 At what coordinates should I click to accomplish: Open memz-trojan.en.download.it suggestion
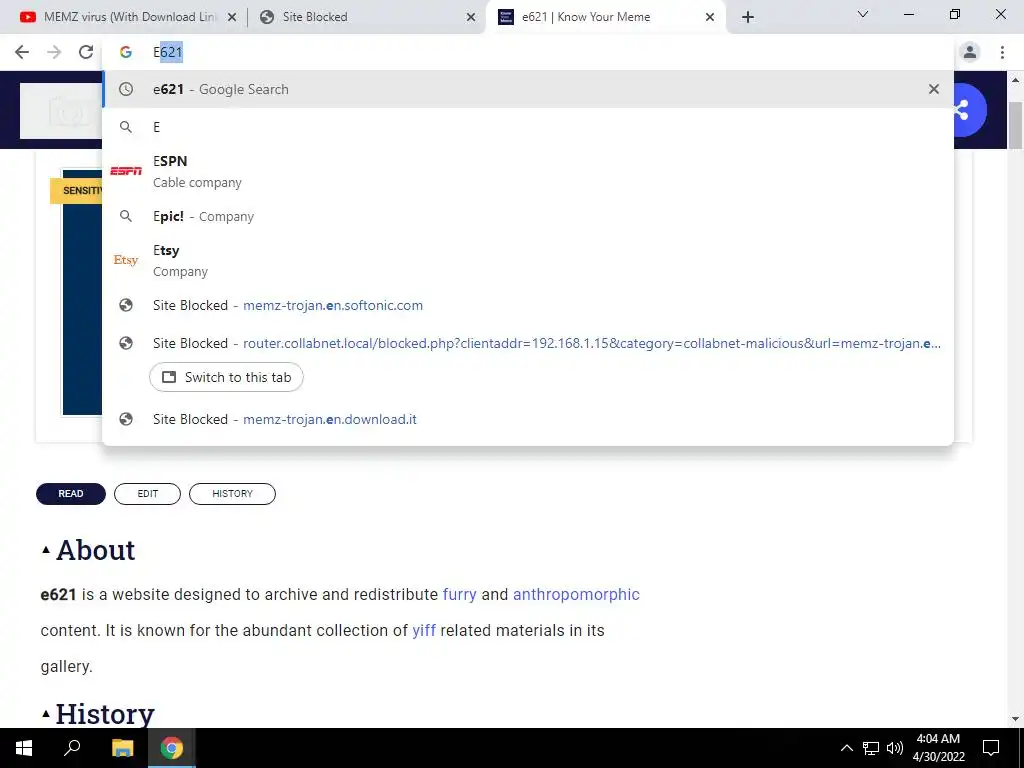pyautogui.click(x=528, y=419)
